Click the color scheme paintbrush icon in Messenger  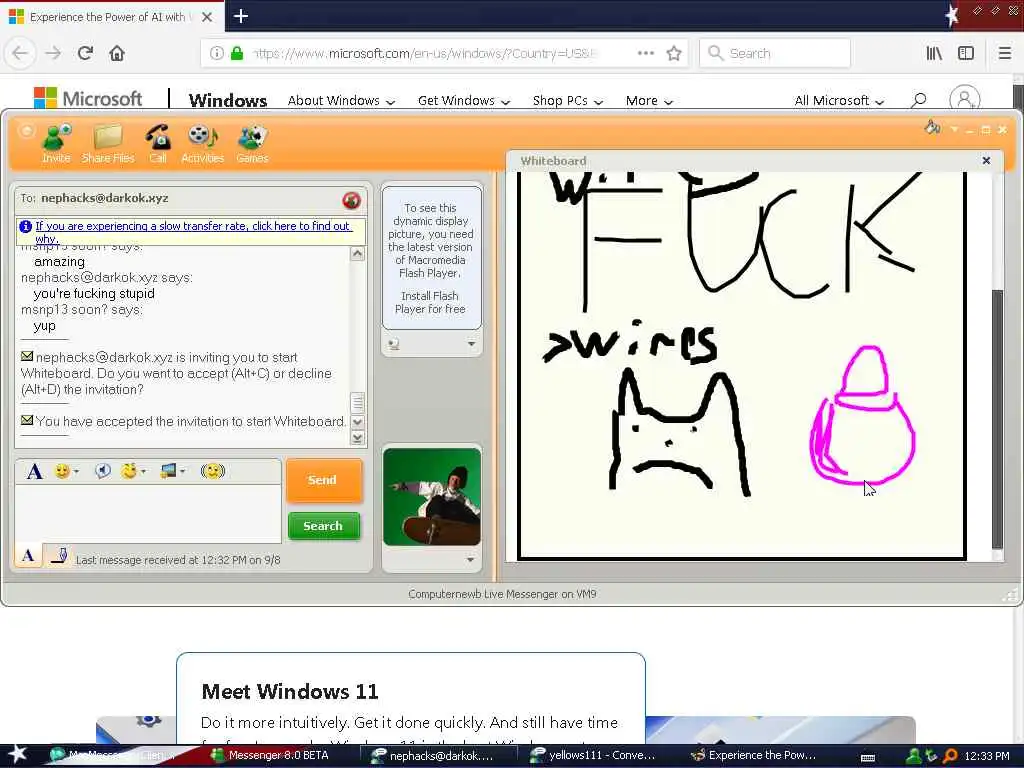pyautogui.click(x=933, y=128)
